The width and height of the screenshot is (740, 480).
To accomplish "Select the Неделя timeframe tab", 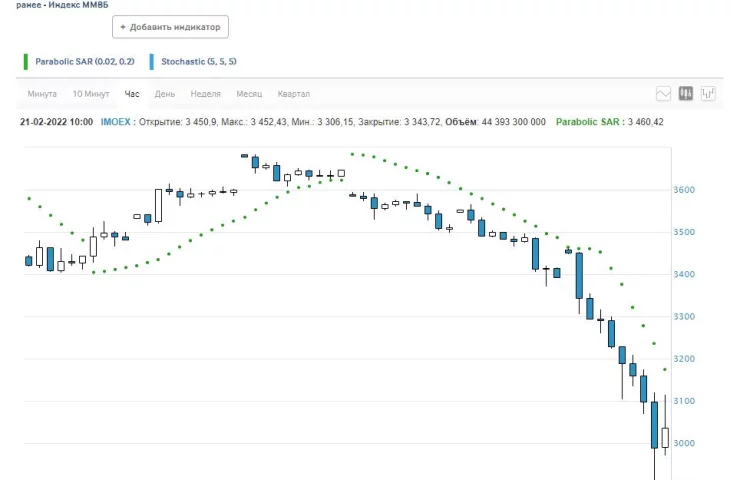I will [x=205, y=94].
